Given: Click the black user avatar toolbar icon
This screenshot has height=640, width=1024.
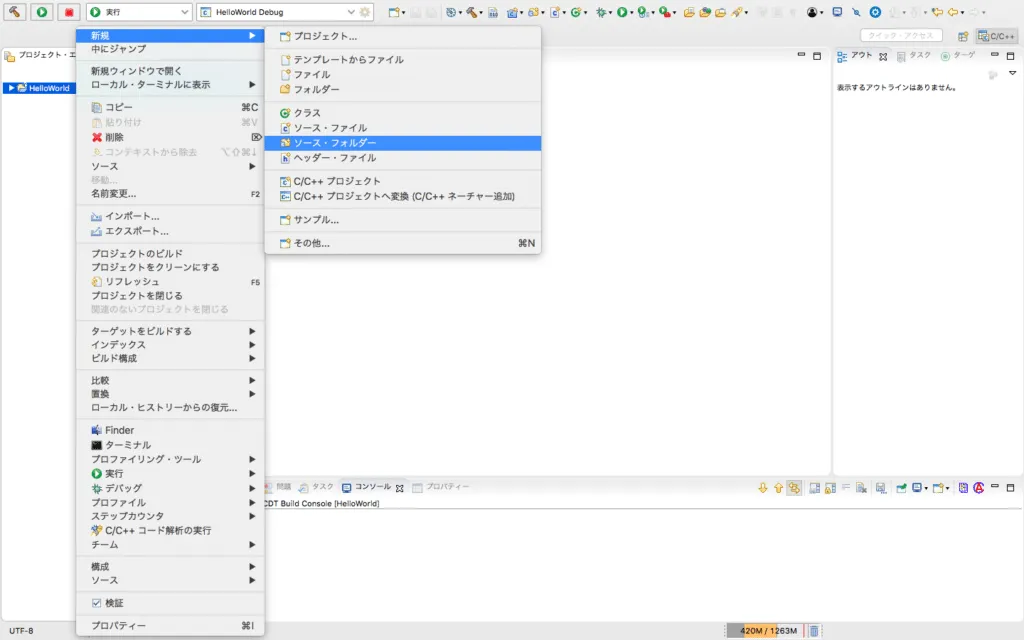Looking at the screenshot, I should [812, 12].
